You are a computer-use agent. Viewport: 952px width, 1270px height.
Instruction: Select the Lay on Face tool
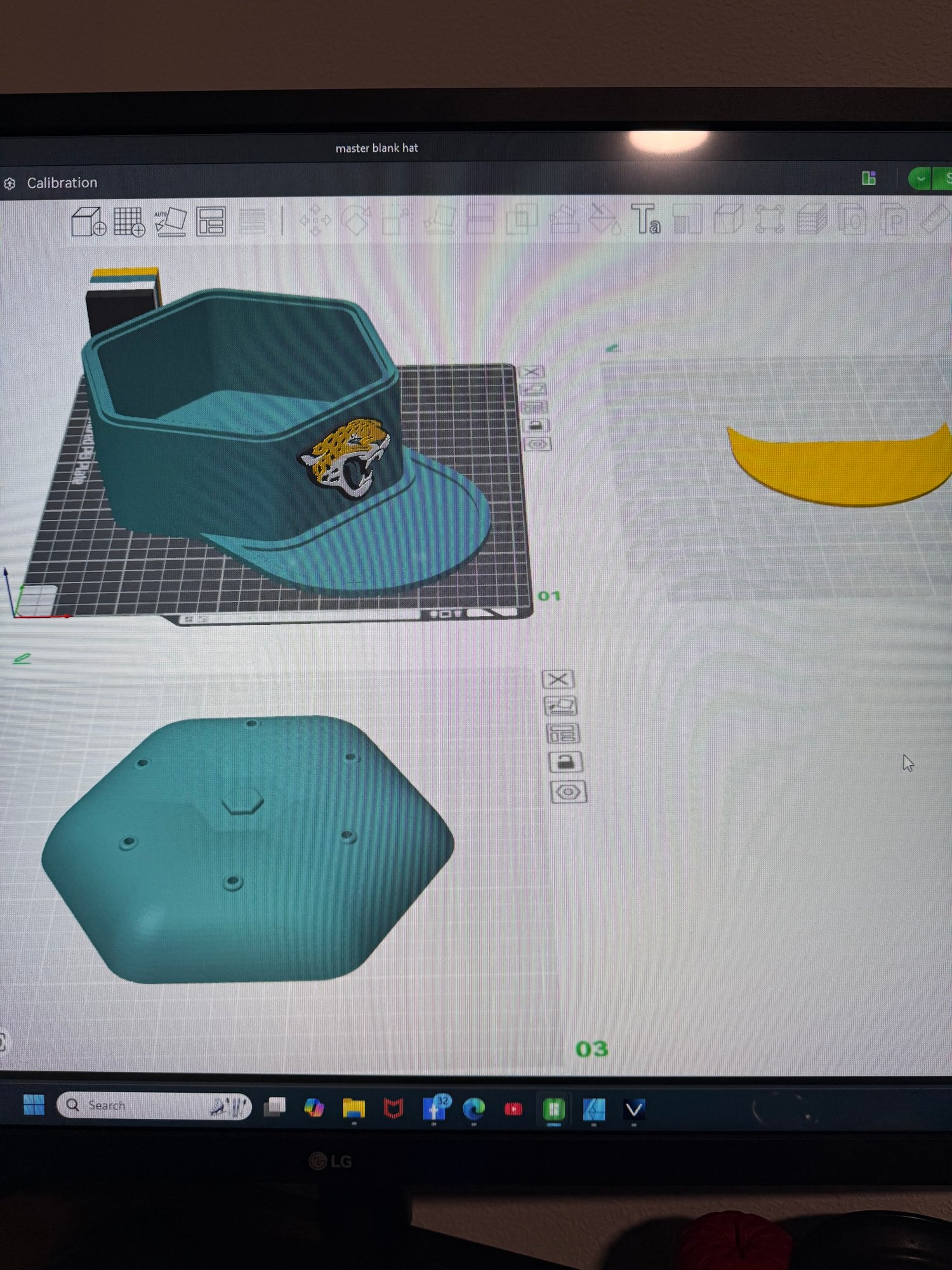(439, 220)
